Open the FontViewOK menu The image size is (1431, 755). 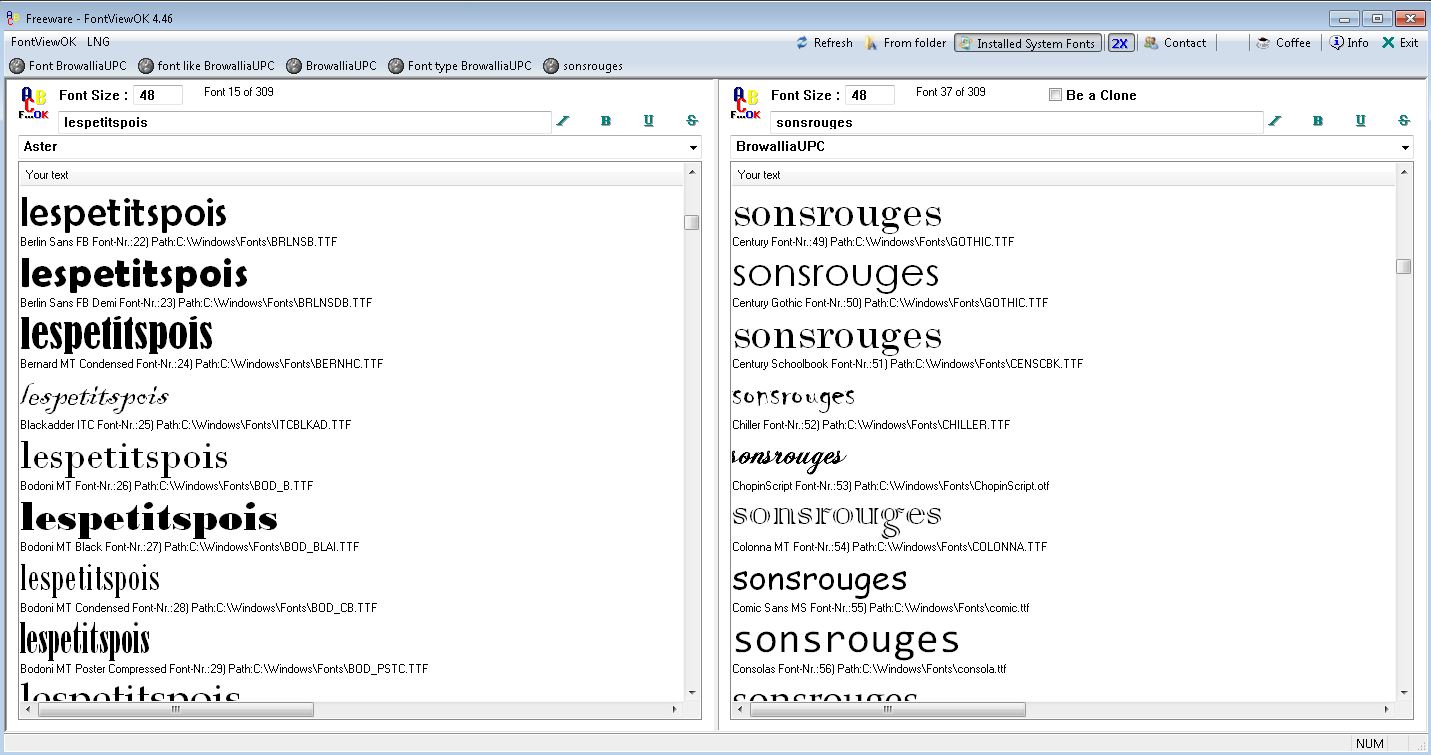tap(43, 42)
